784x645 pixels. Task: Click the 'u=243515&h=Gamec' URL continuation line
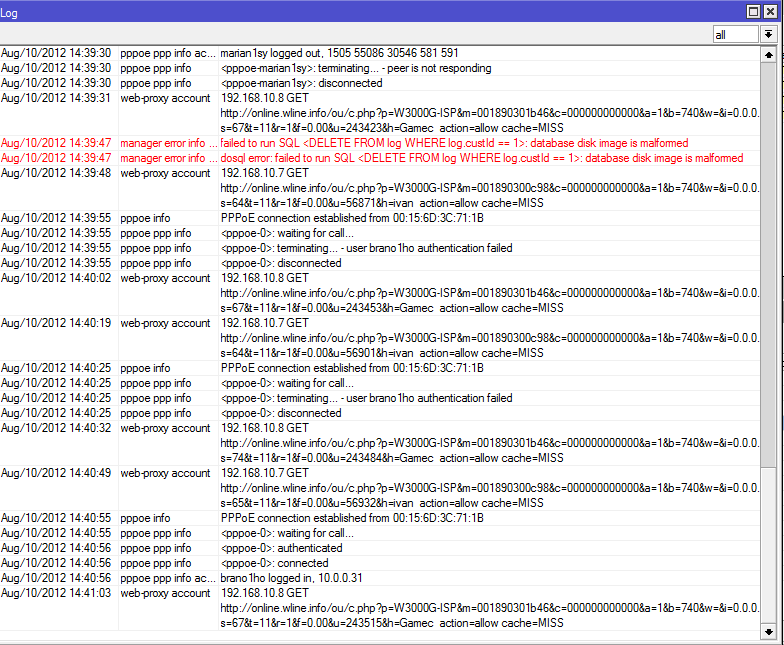(x=392, y=623)
